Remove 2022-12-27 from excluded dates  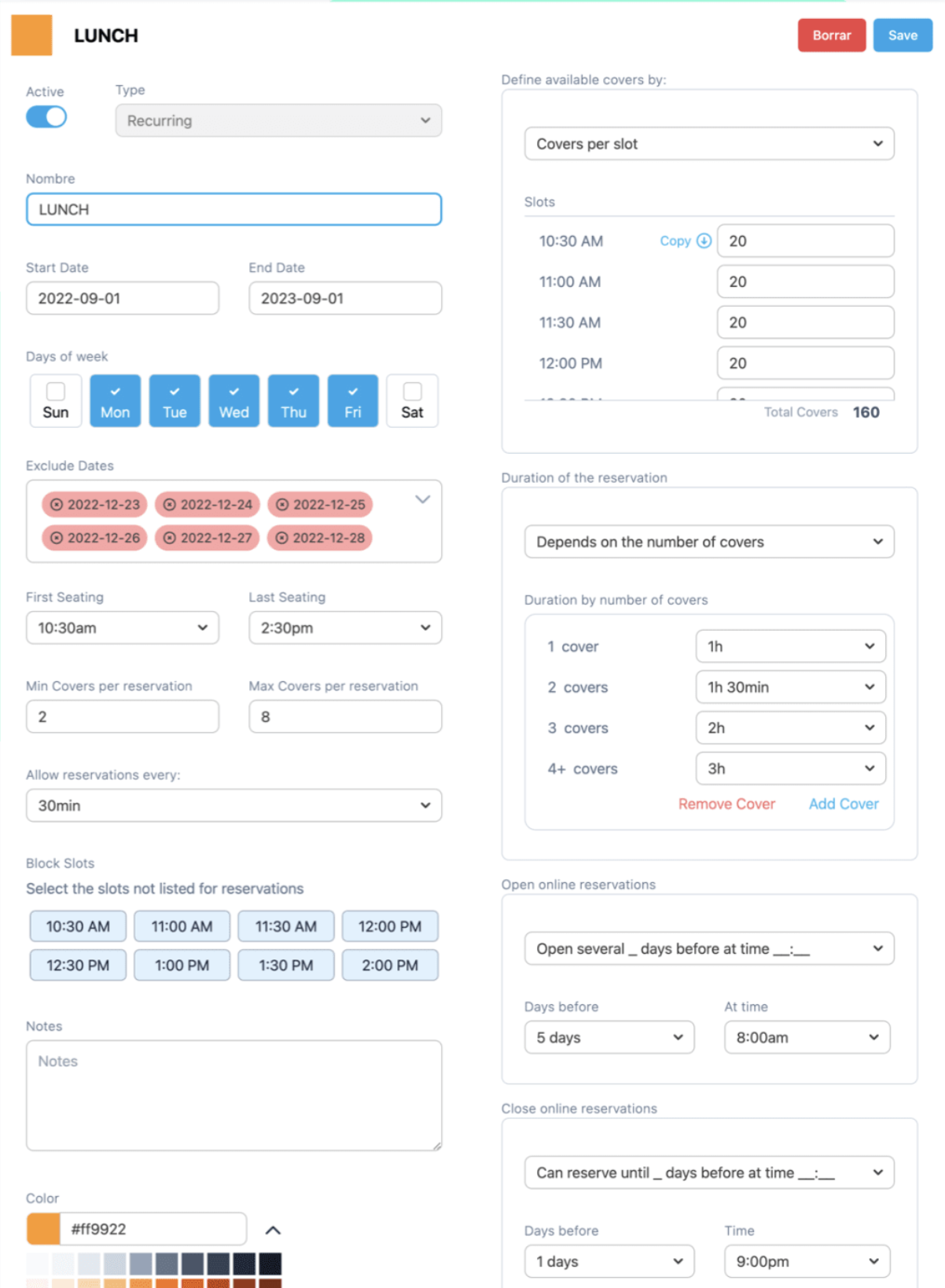tap(169, 538)
